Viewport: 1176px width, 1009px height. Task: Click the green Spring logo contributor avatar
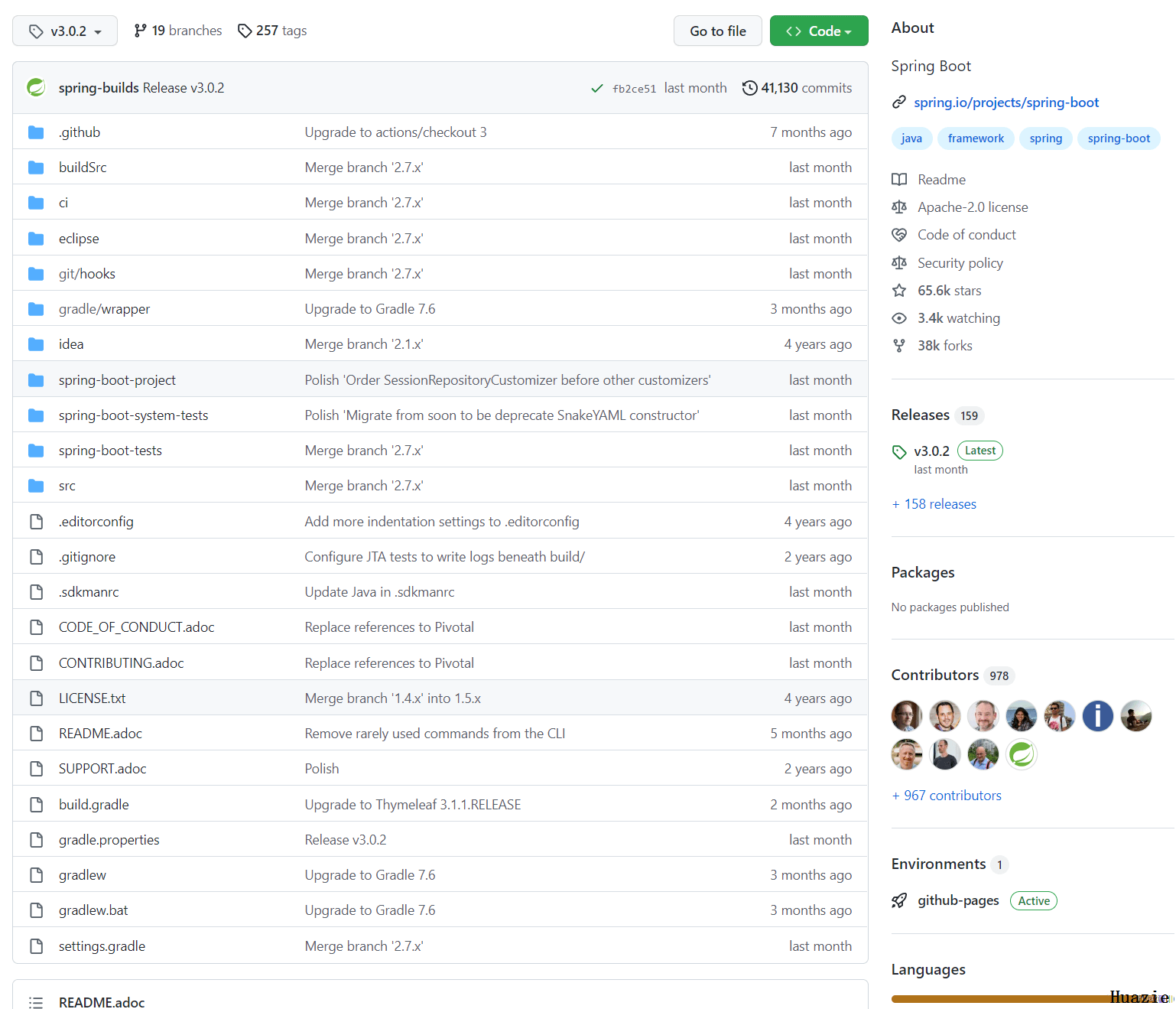click(x=1022, y=754)
